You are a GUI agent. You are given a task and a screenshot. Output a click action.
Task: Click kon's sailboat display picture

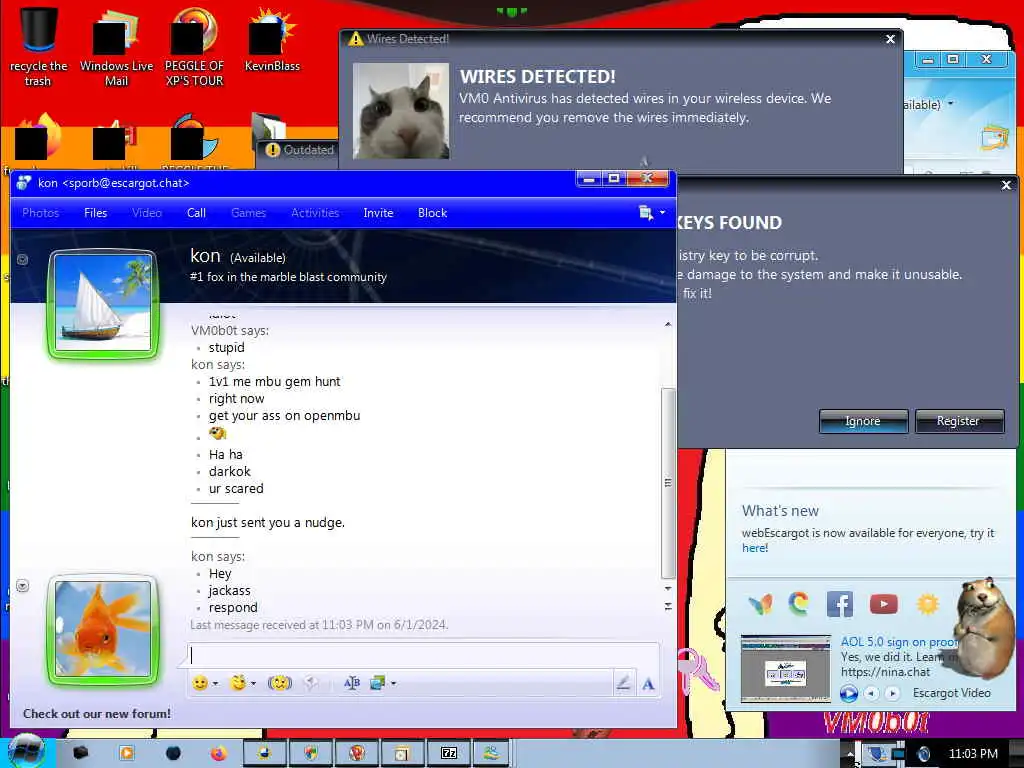click(x=103, y=303)
